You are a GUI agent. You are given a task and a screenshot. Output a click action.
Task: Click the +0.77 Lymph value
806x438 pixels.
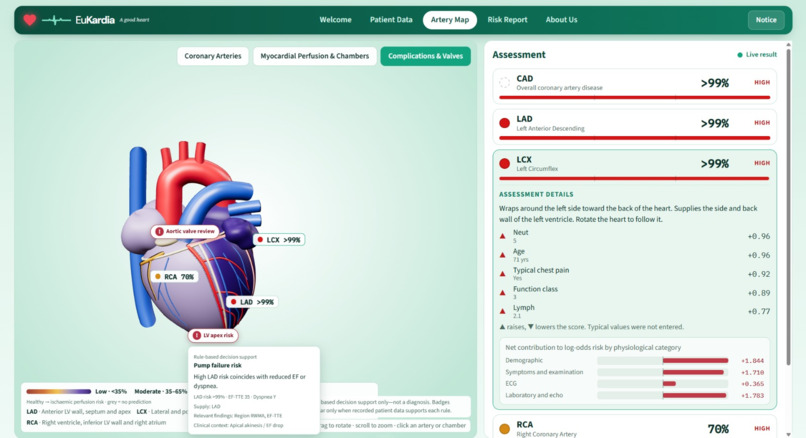point(759,311)
